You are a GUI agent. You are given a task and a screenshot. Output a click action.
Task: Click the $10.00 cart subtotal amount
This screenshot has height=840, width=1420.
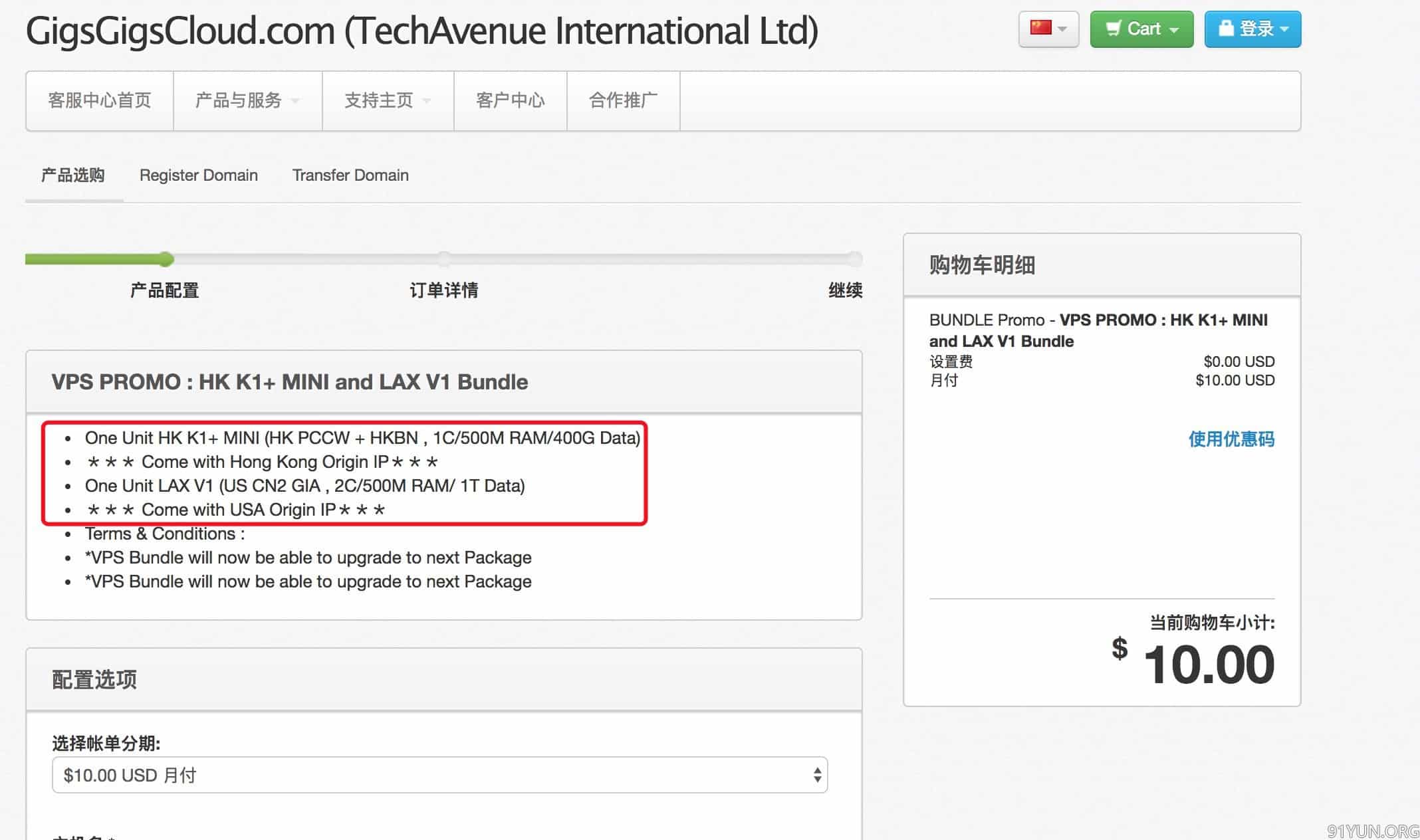click(1193, 663)
